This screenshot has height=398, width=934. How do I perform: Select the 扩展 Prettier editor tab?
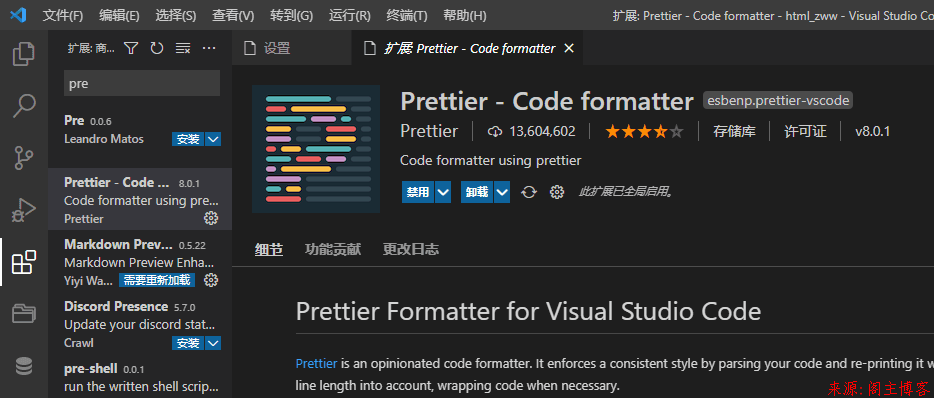pos(468,48)
